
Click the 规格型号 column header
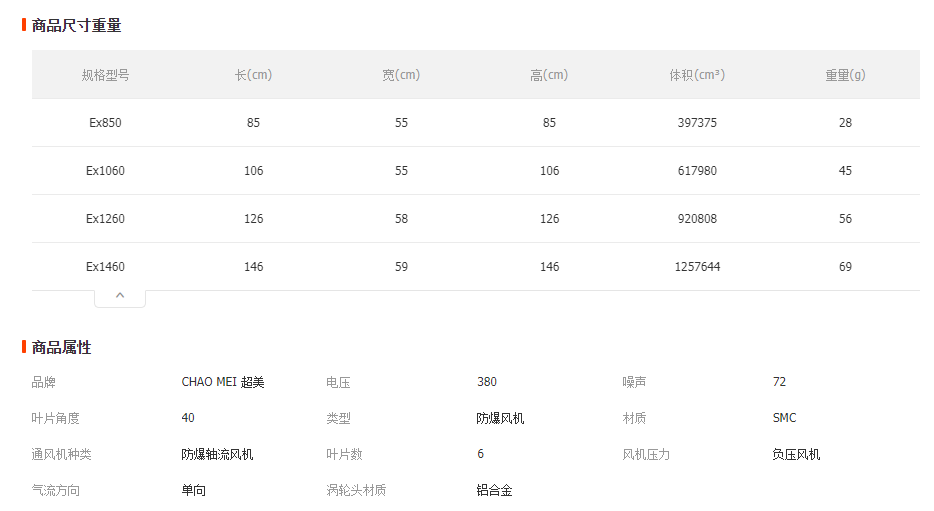pos(105,75)
